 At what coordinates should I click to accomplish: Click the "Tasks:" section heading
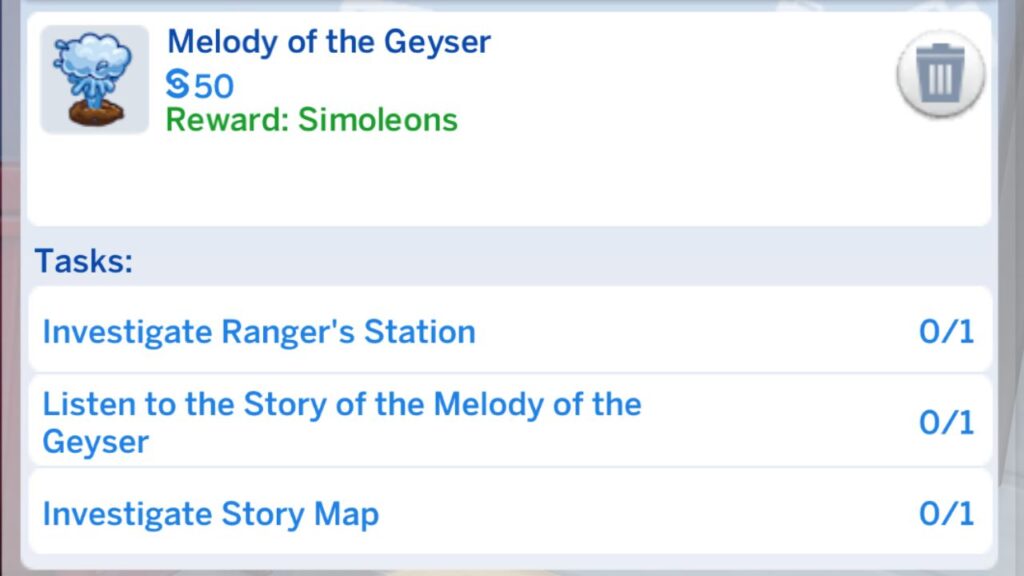(84, 262)
